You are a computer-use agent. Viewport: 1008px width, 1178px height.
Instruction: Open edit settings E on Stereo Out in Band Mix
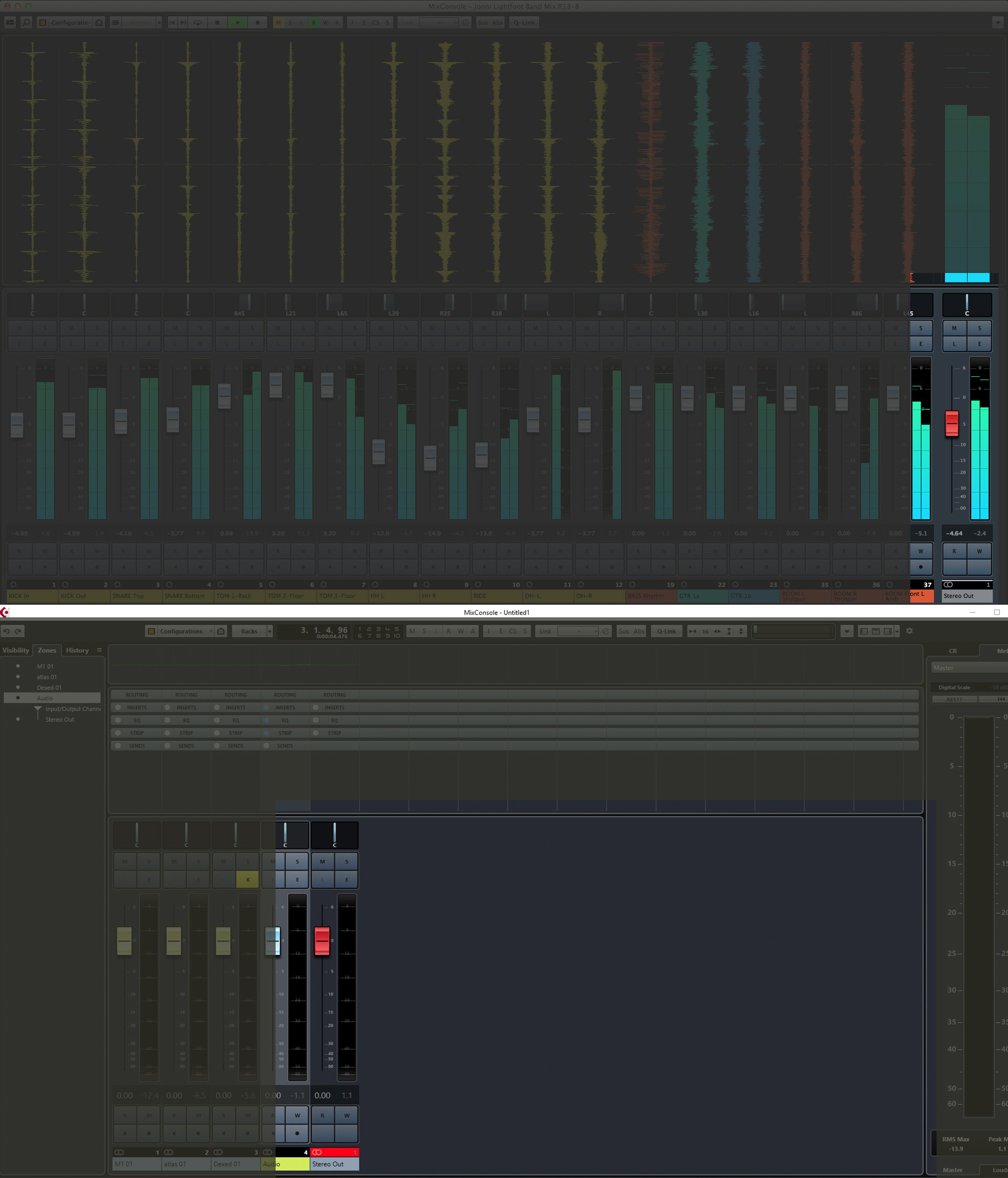click(x=979, y=344)
